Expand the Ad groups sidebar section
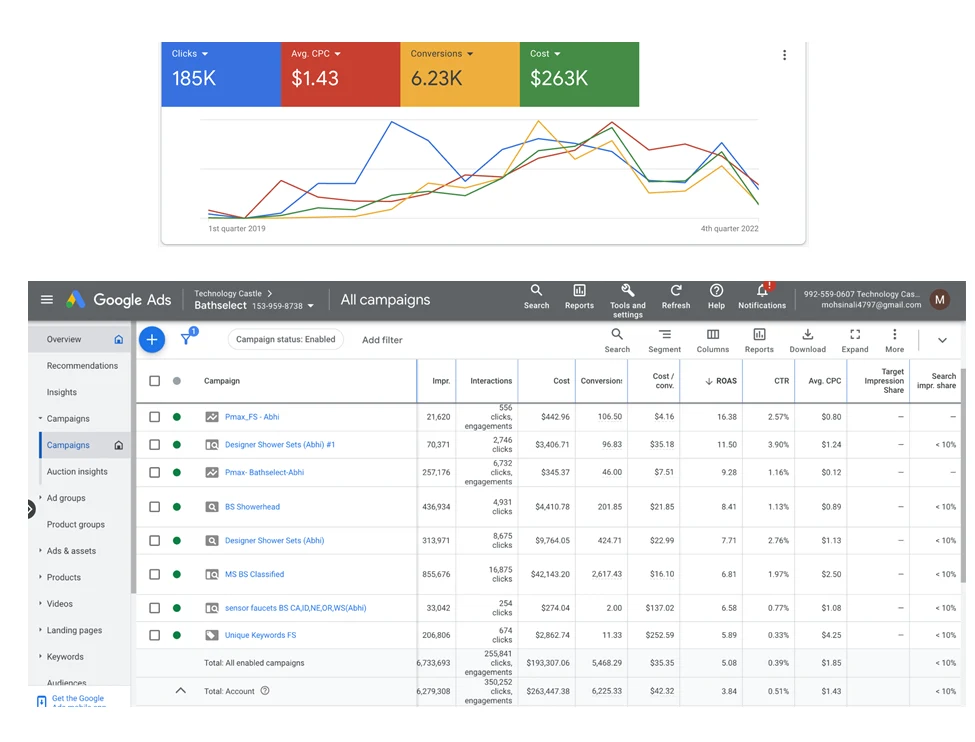This screenshot has width=975, height=742. pos(66,498)
